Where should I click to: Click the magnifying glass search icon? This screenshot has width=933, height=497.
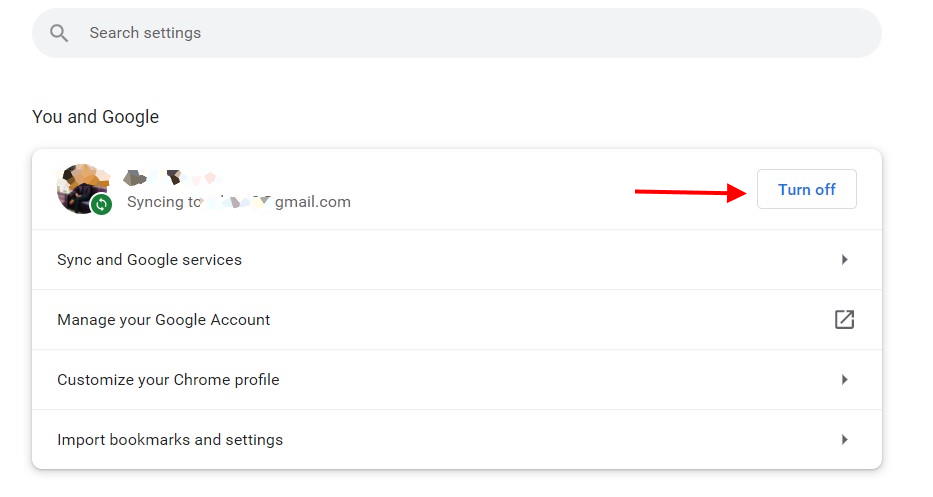59,33
